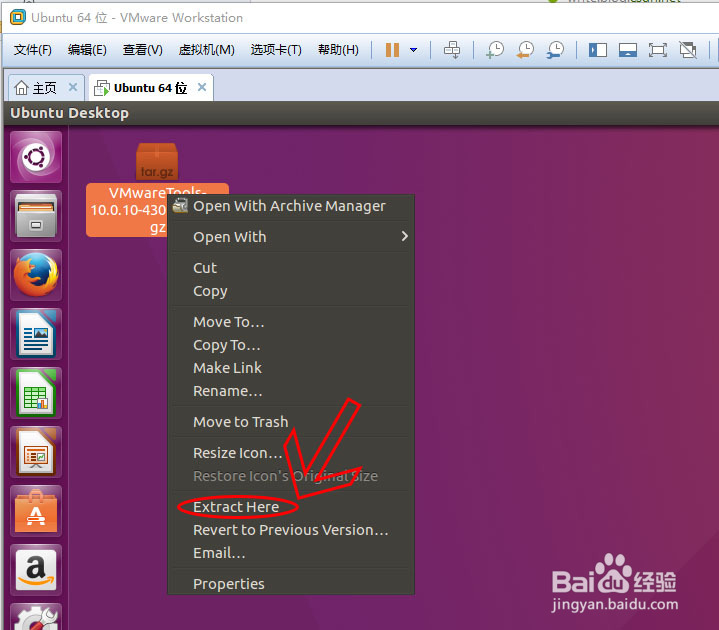Launch Firefox from the dock

[x=36, y=275]
